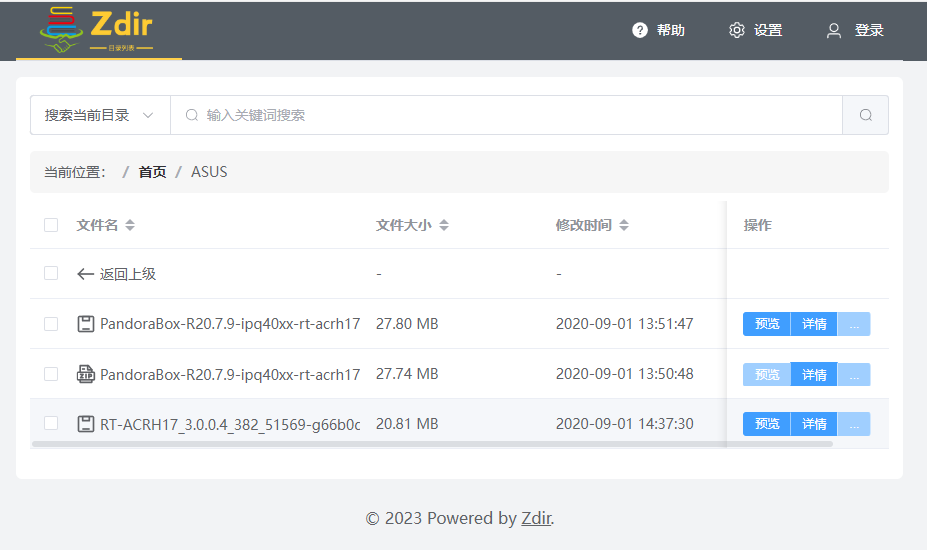Check the box for RT-ACRH17 file row
The image size is (927, 550).
click(x=51, y=424)
